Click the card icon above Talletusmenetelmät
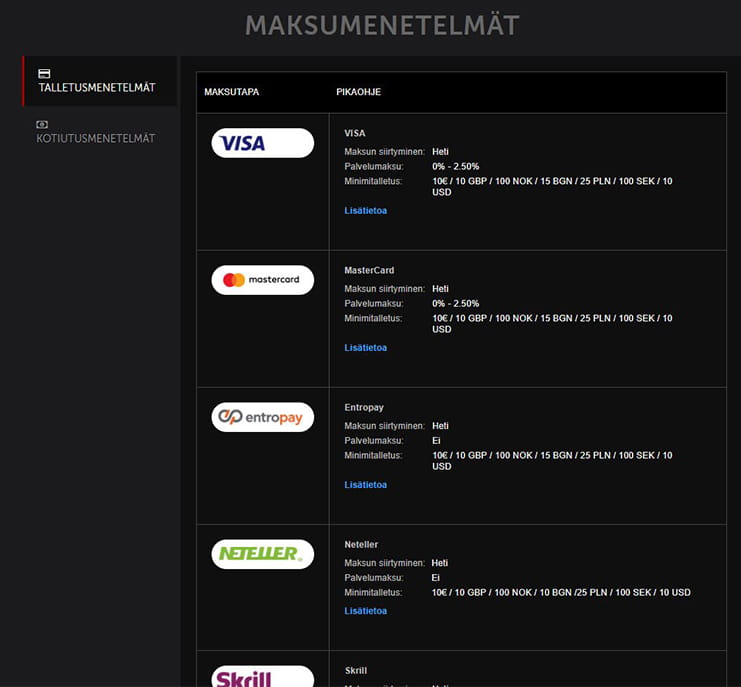Screen dimensions: 741x687 point(44,73)
